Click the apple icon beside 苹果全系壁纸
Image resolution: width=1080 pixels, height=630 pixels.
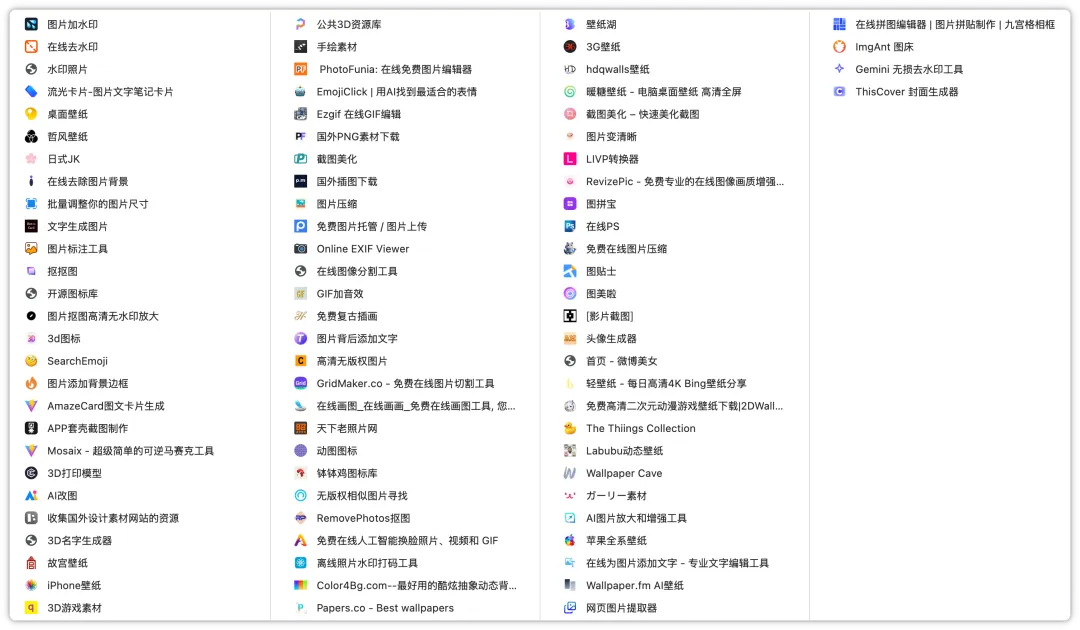coord(570,540)
